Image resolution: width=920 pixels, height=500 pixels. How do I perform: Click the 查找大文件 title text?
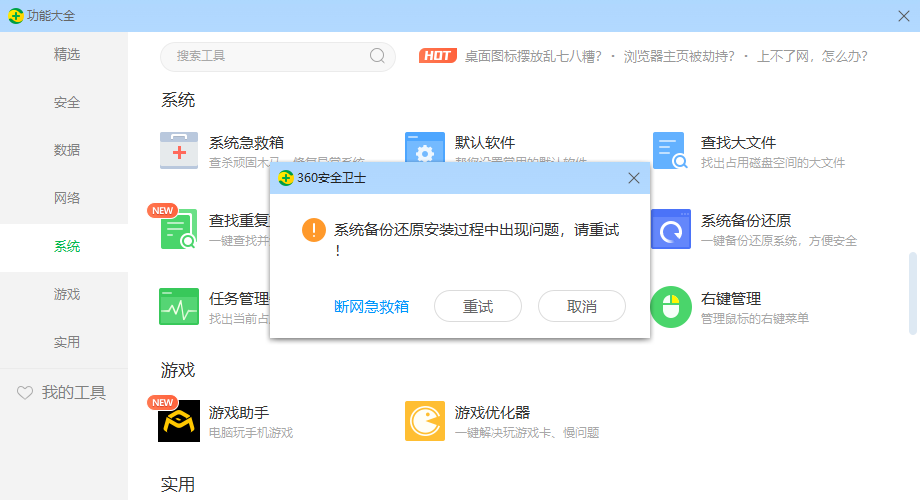738,143
